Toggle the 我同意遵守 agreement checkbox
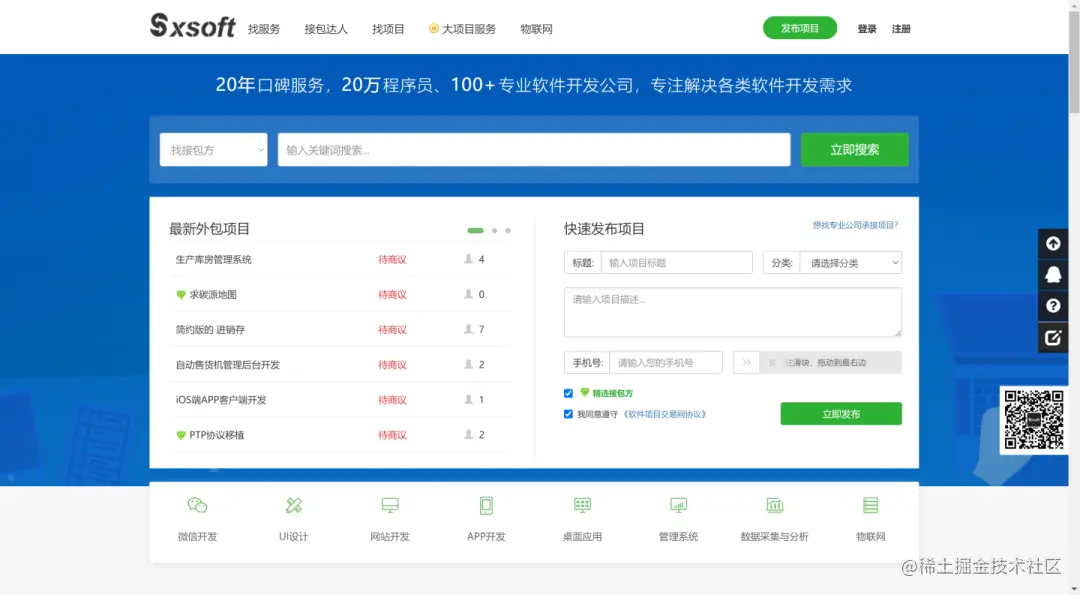This screenshot has height=595, width=1080. coord(568,414)
